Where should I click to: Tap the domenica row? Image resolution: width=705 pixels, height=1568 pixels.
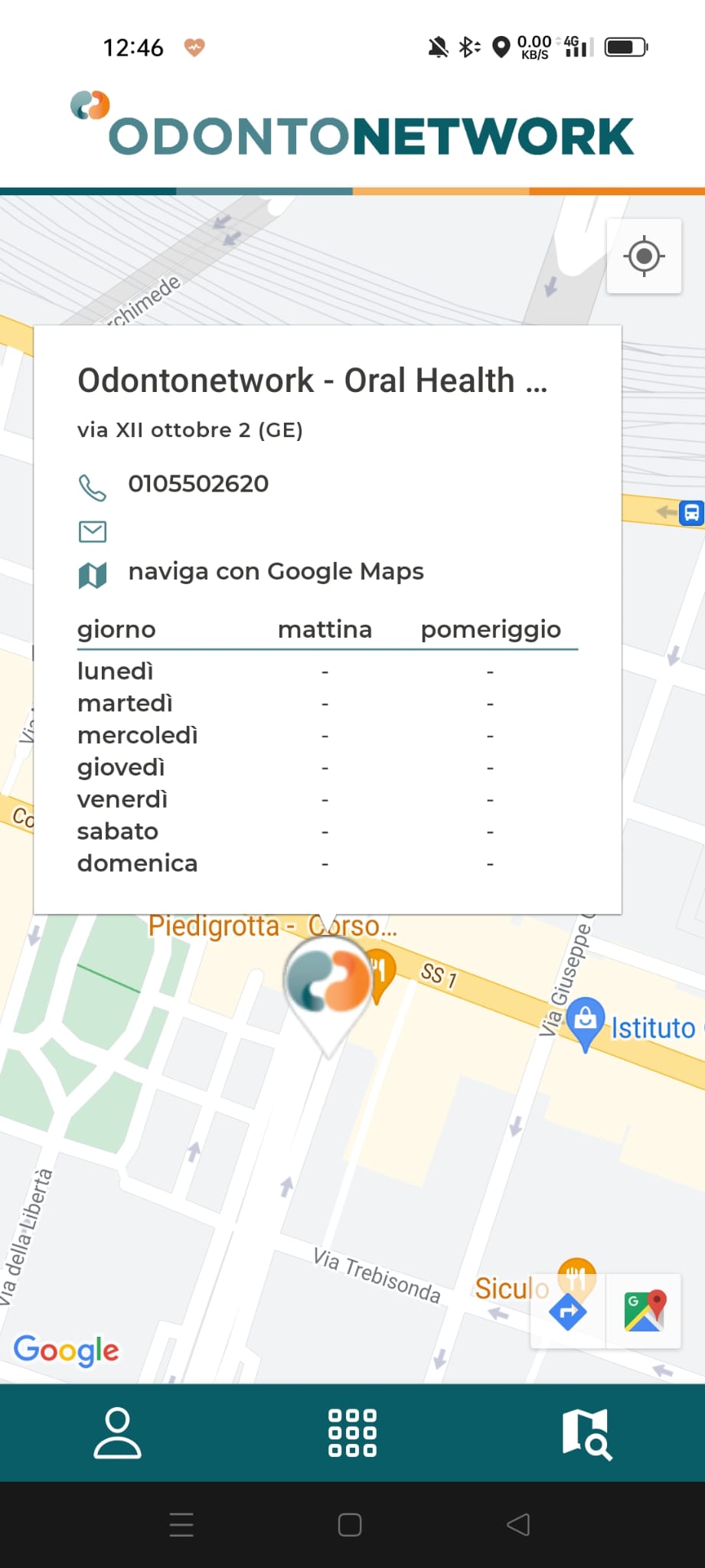328,864
